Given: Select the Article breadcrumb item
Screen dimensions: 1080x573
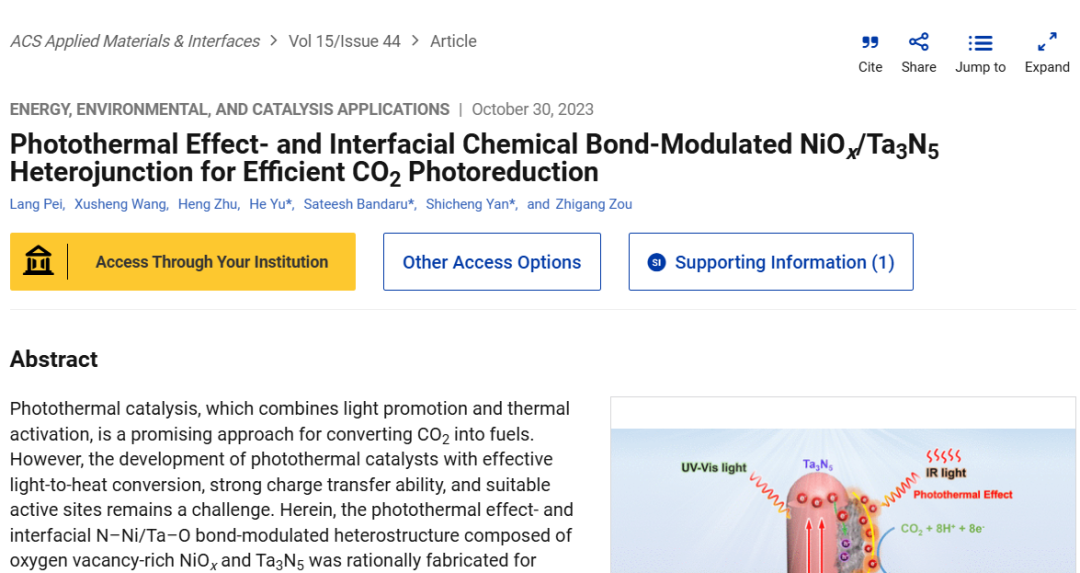Looking at the screenshot, I should click(453, 41).
